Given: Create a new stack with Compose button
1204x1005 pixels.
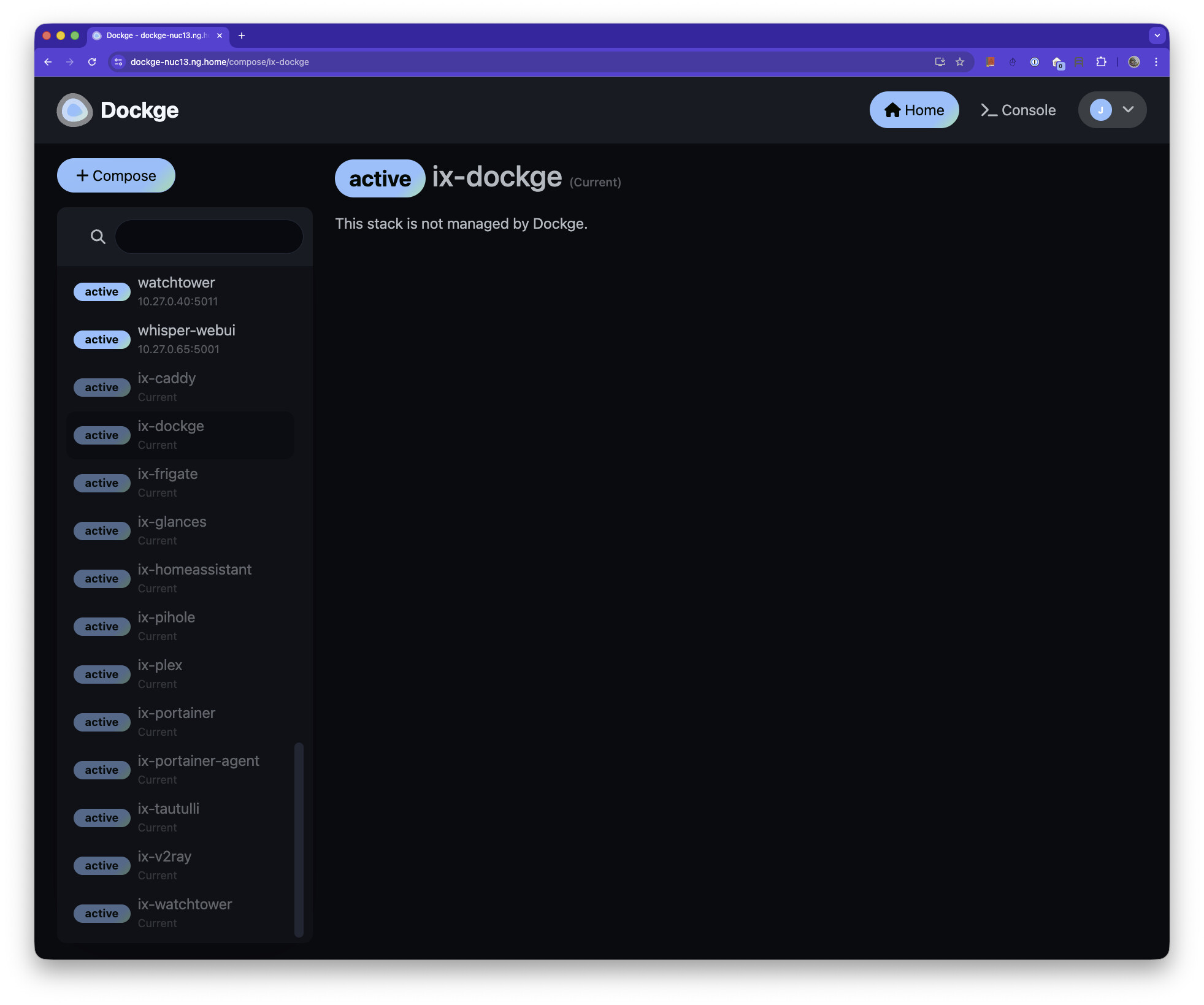Looking at the screenshot, I should 116,176.
